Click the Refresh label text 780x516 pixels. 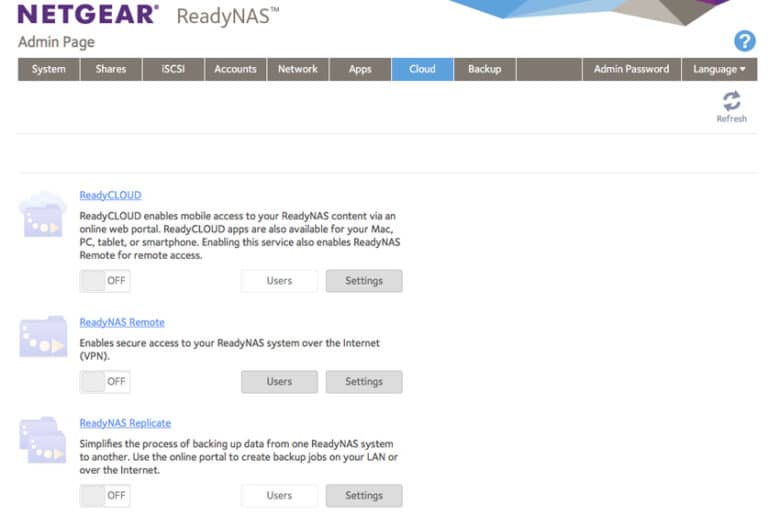pos(731,118)
